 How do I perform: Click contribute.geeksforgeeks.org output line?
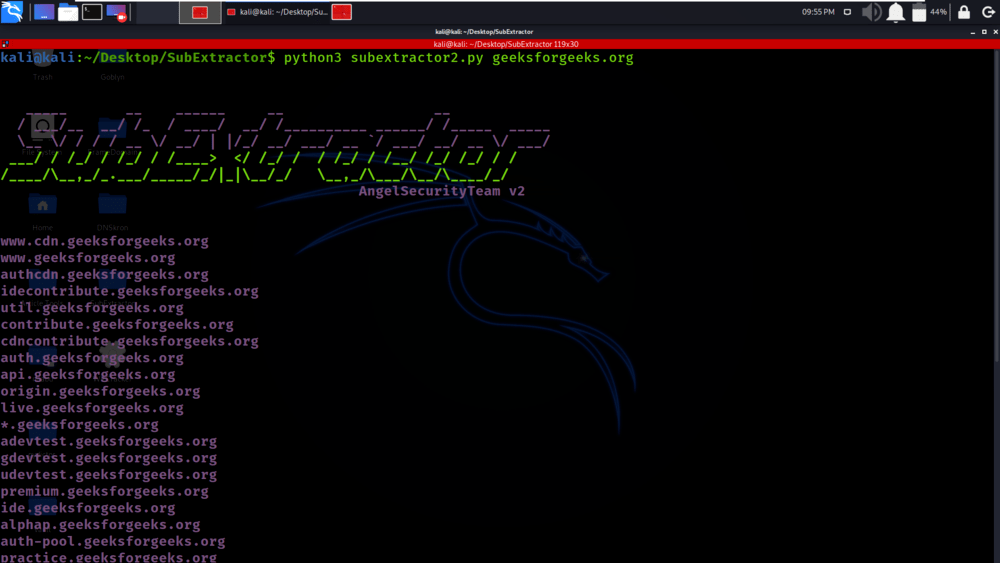tap(117, 325)
